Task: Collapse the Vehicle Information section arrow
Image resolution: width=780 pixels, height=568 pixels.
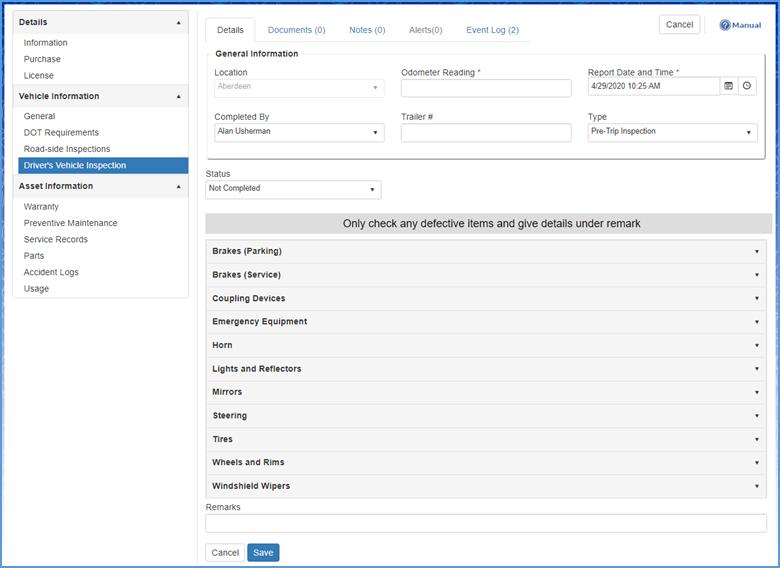Action: click(178, 97)
